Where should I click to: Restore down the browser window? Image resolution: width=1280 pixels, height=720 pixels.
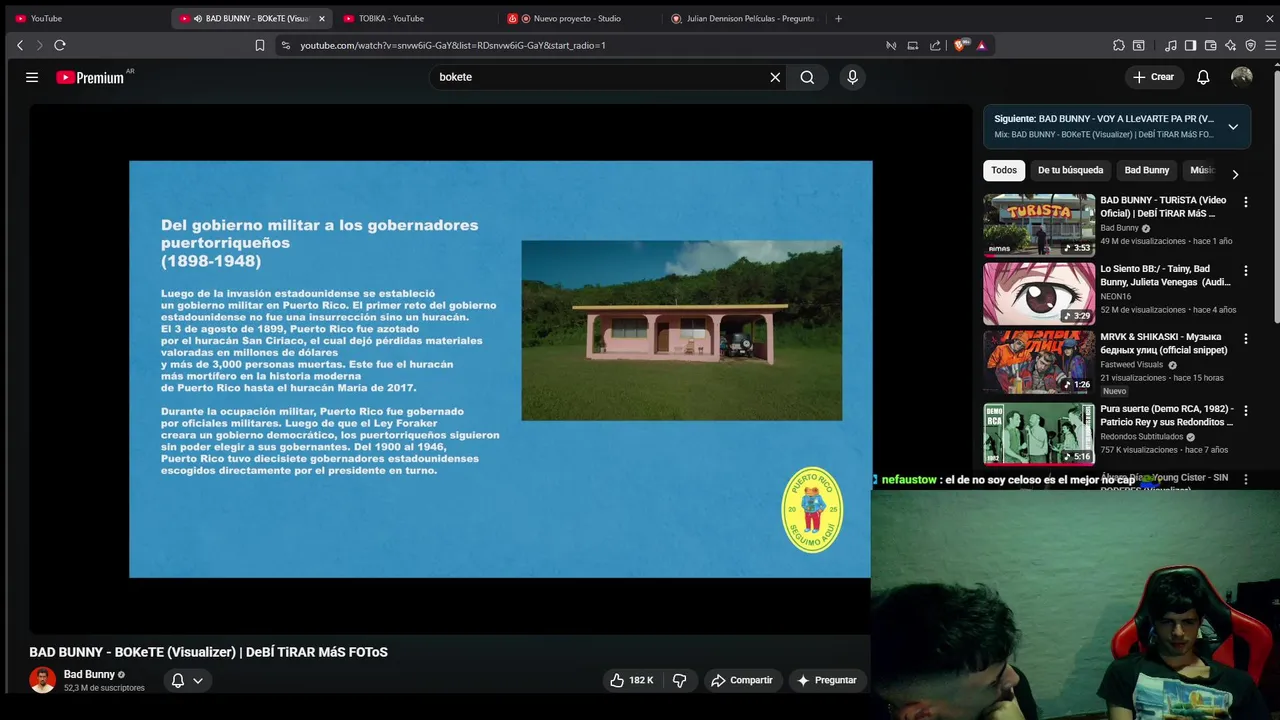pyautogui.click(x=1238, y=18)
